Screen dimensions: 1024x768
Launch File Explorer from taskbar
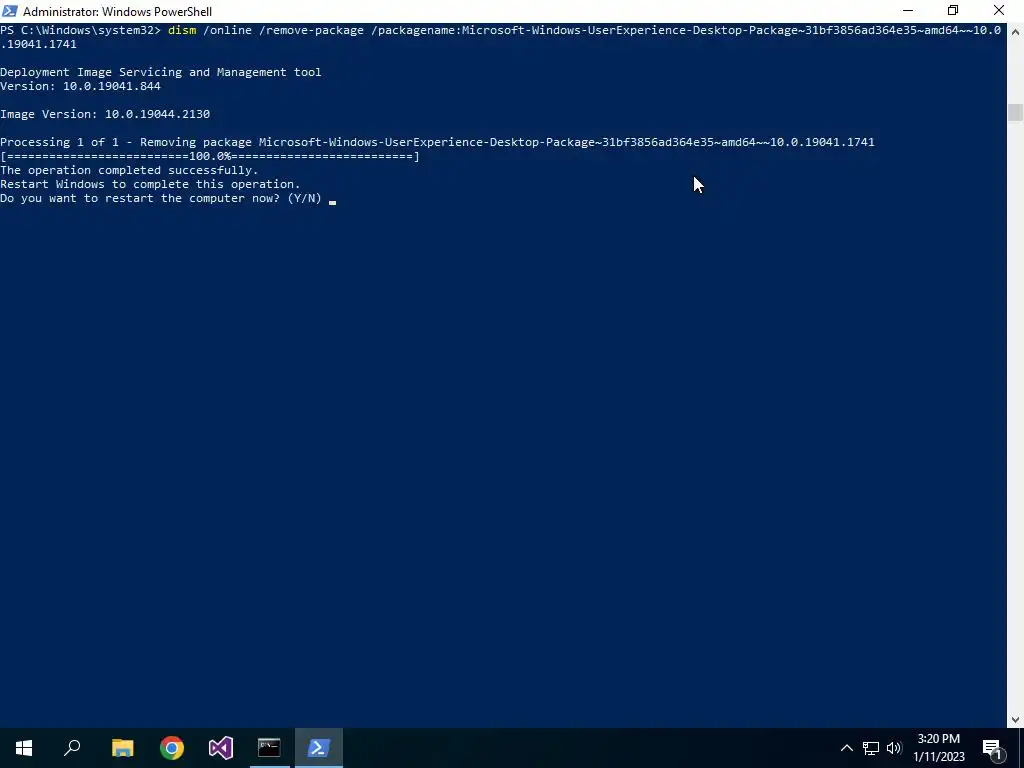[122, 748]
